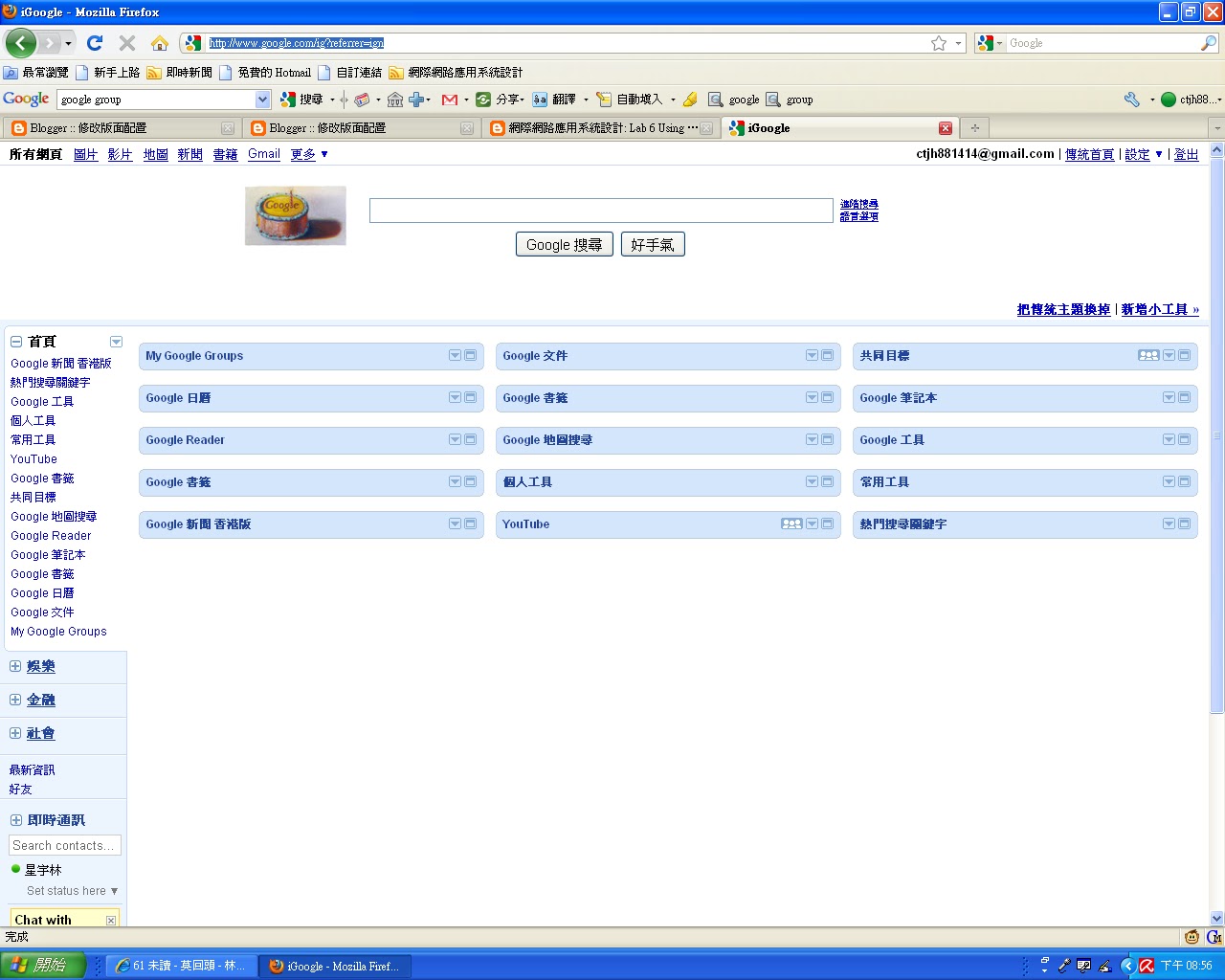Open the 地圖 link in top navigation
The image size is (1225, 980).
[156, 154]
